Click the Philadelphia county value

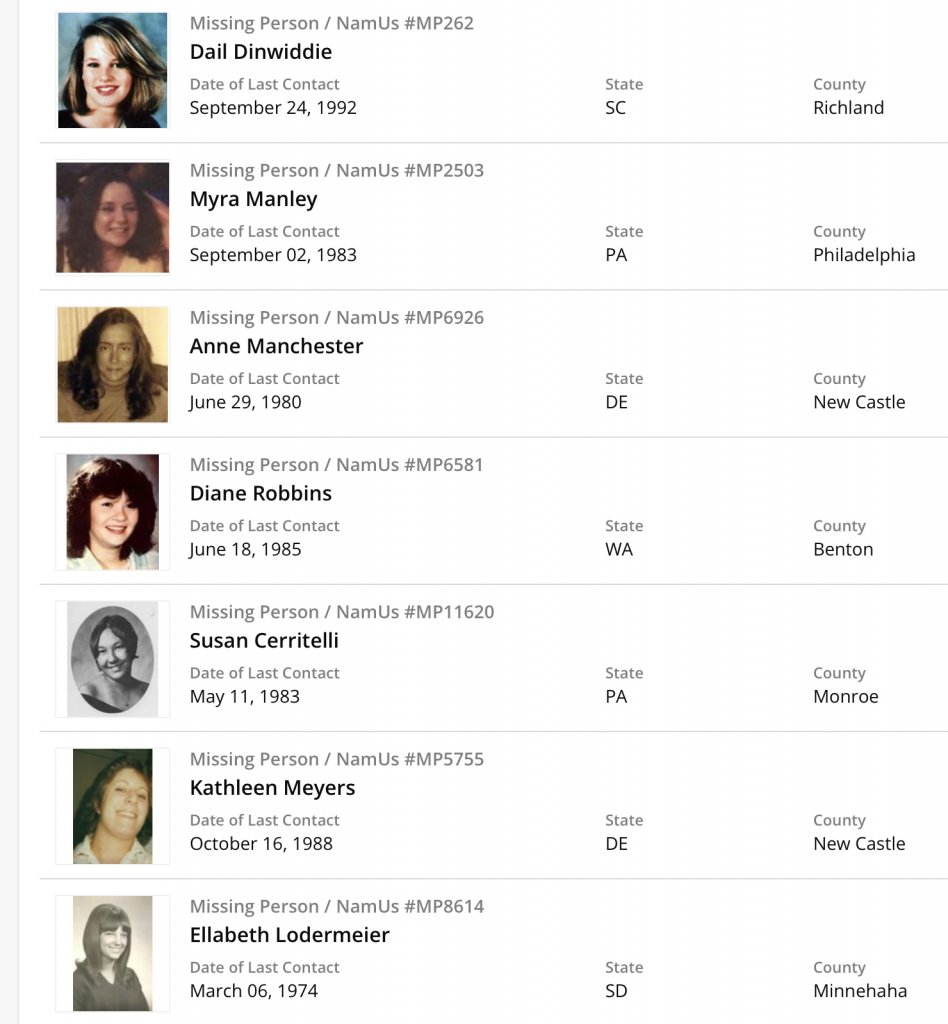point(864,255)
